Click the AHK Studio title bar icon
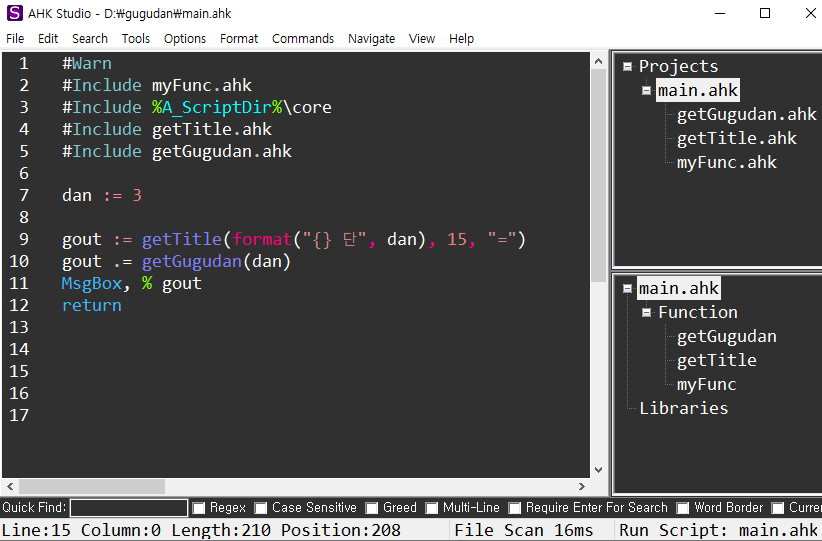Screen dimensions: 822x541 pyautogui.click(x=13, y=13)
